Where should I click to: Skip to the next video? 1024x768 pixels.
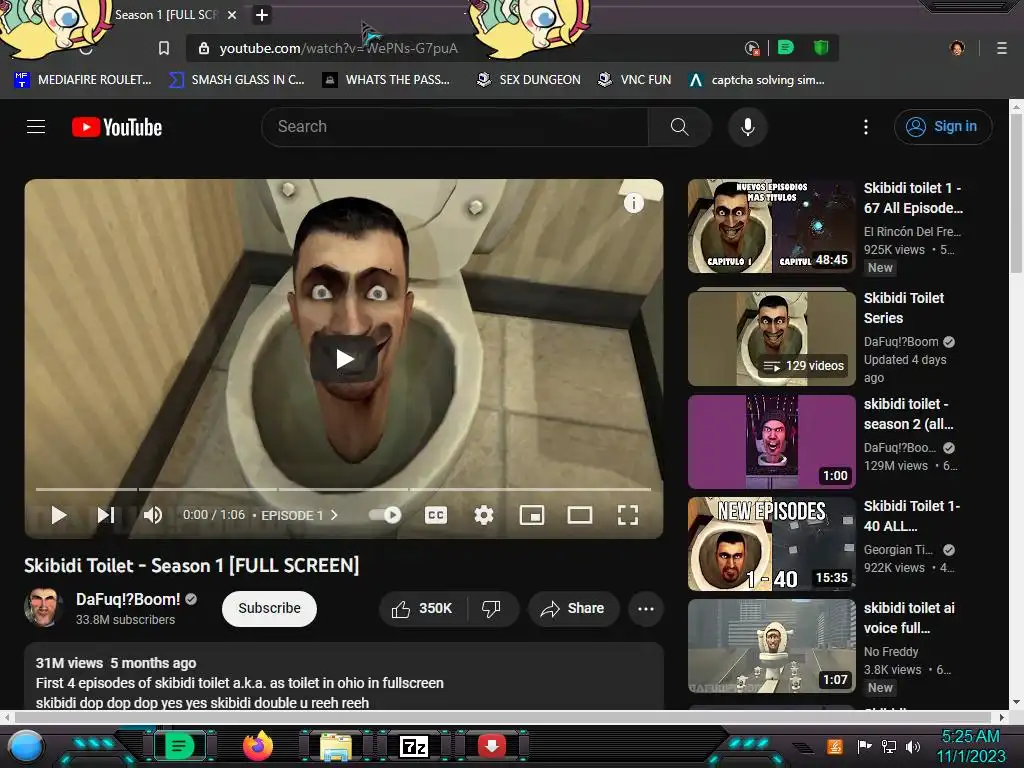click(106, 515)
